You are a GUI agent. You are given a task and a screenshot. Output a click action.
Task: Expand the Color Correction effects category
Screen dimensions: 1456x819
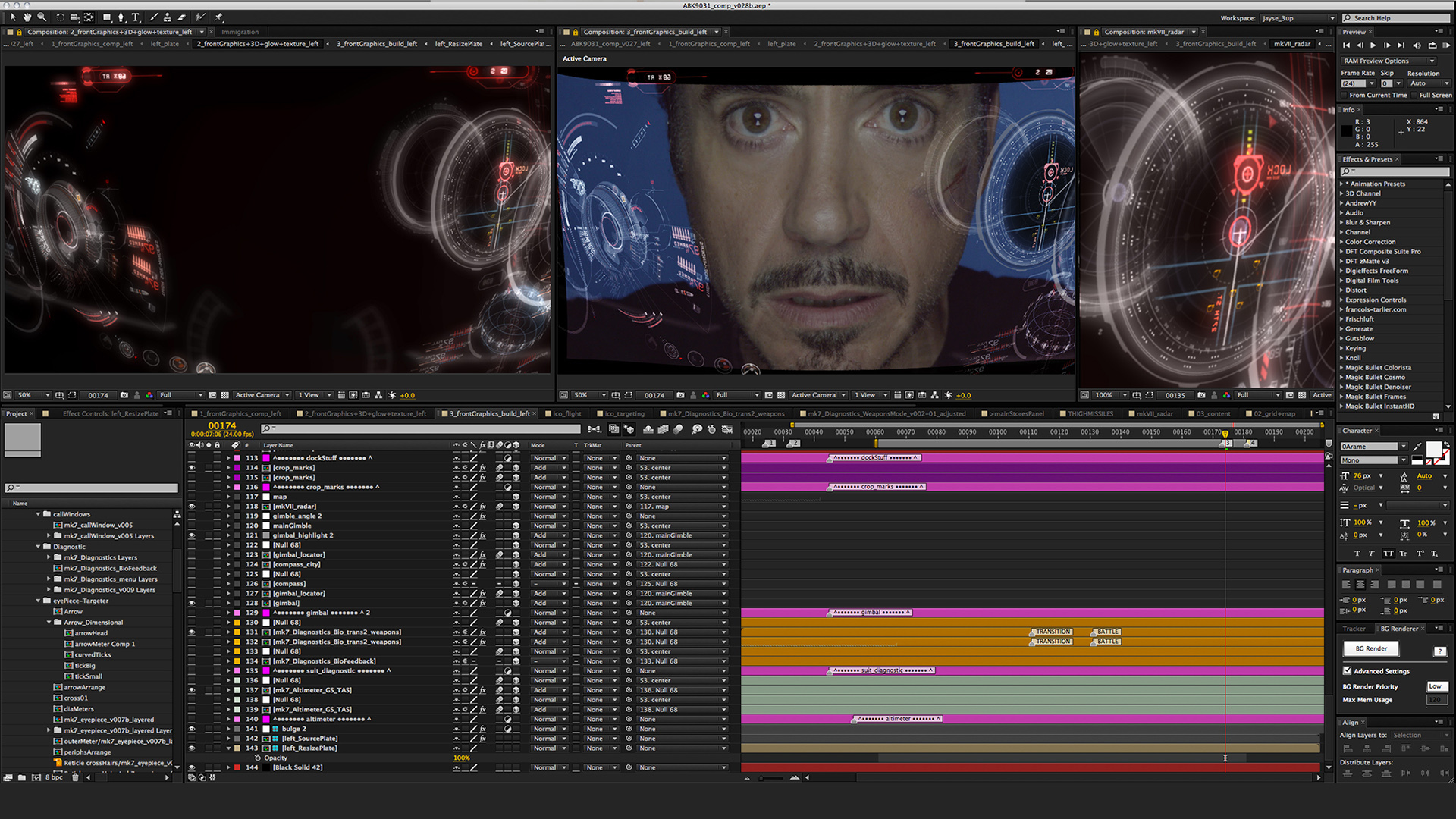point(1341,242)
